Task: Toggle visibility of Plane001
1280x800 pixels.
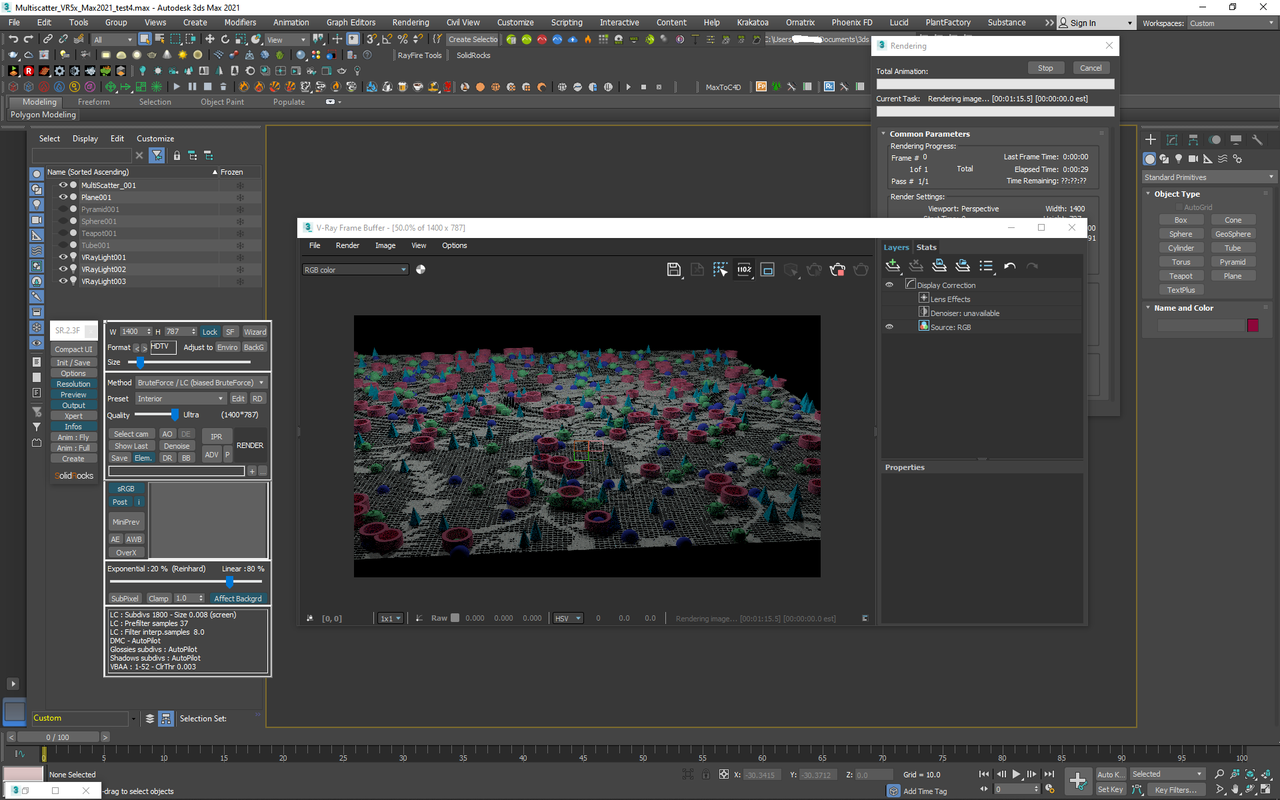Action: (x=63, y=197)
